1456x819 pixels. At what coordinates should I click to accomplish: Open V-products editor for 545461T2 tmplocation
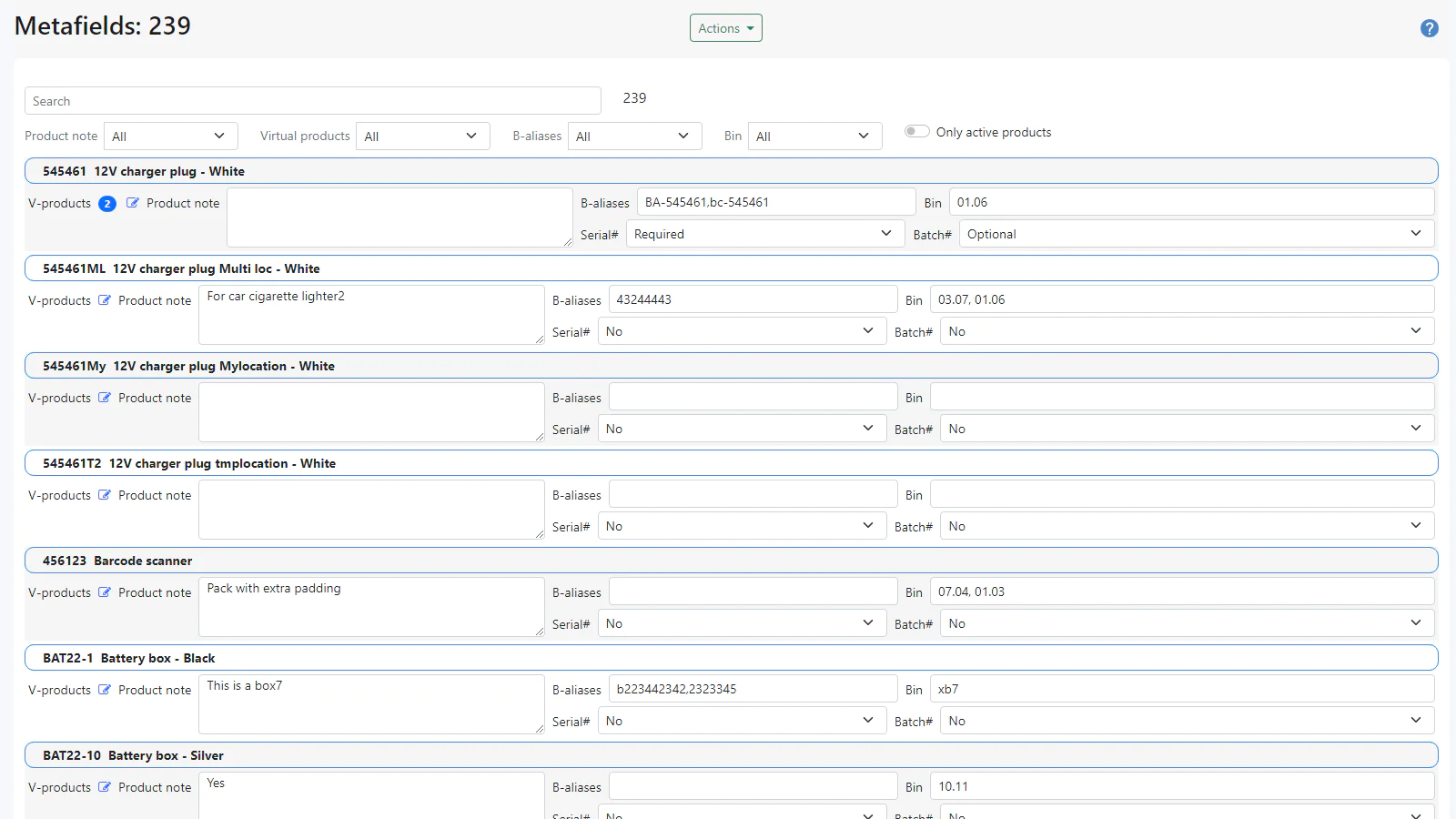105,495
